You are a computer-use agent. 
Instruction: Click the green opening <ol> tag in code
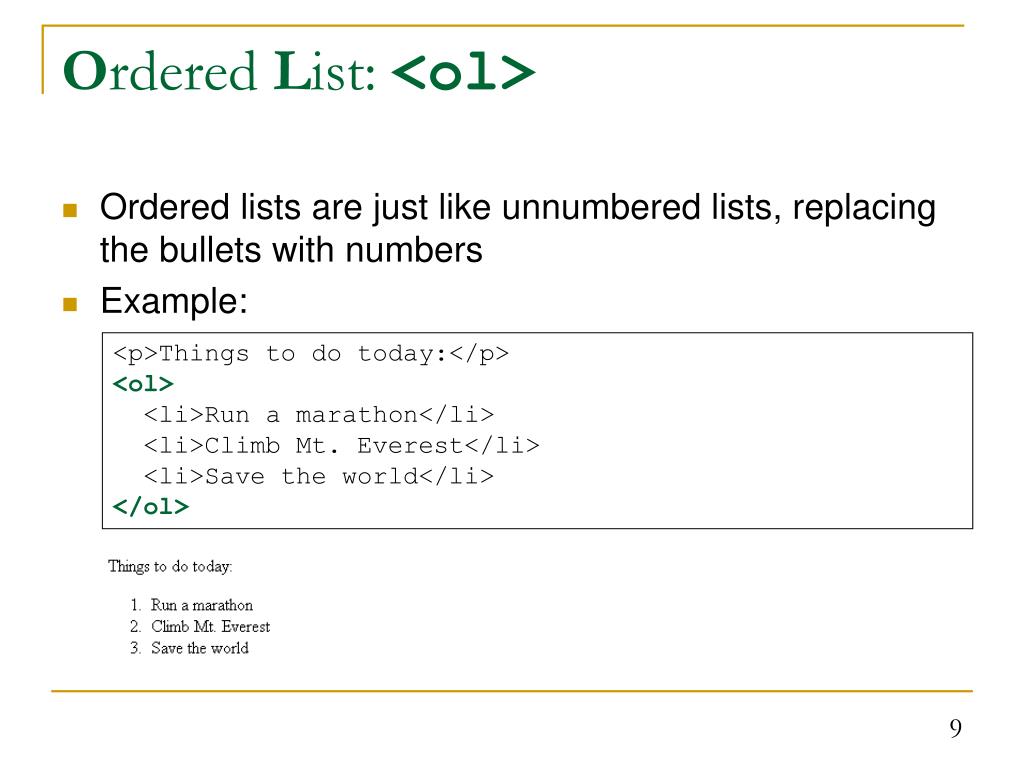tap(143, 384)
